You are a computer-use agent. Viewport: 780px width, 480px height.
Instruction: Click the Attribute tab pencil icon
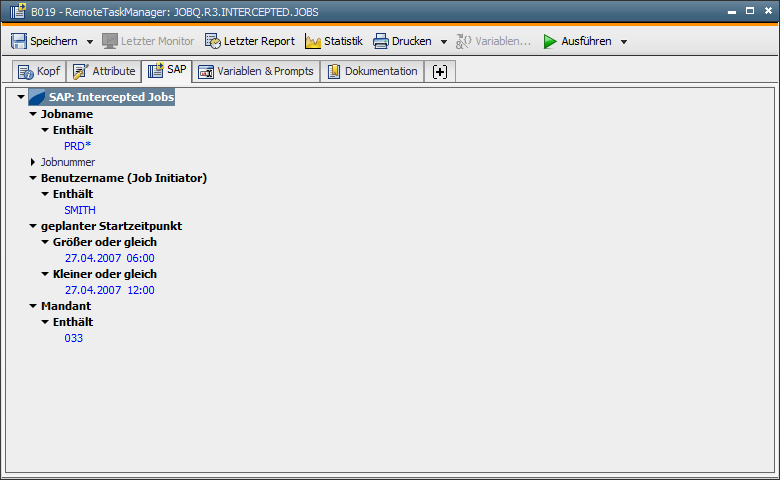tap(81, 72)
